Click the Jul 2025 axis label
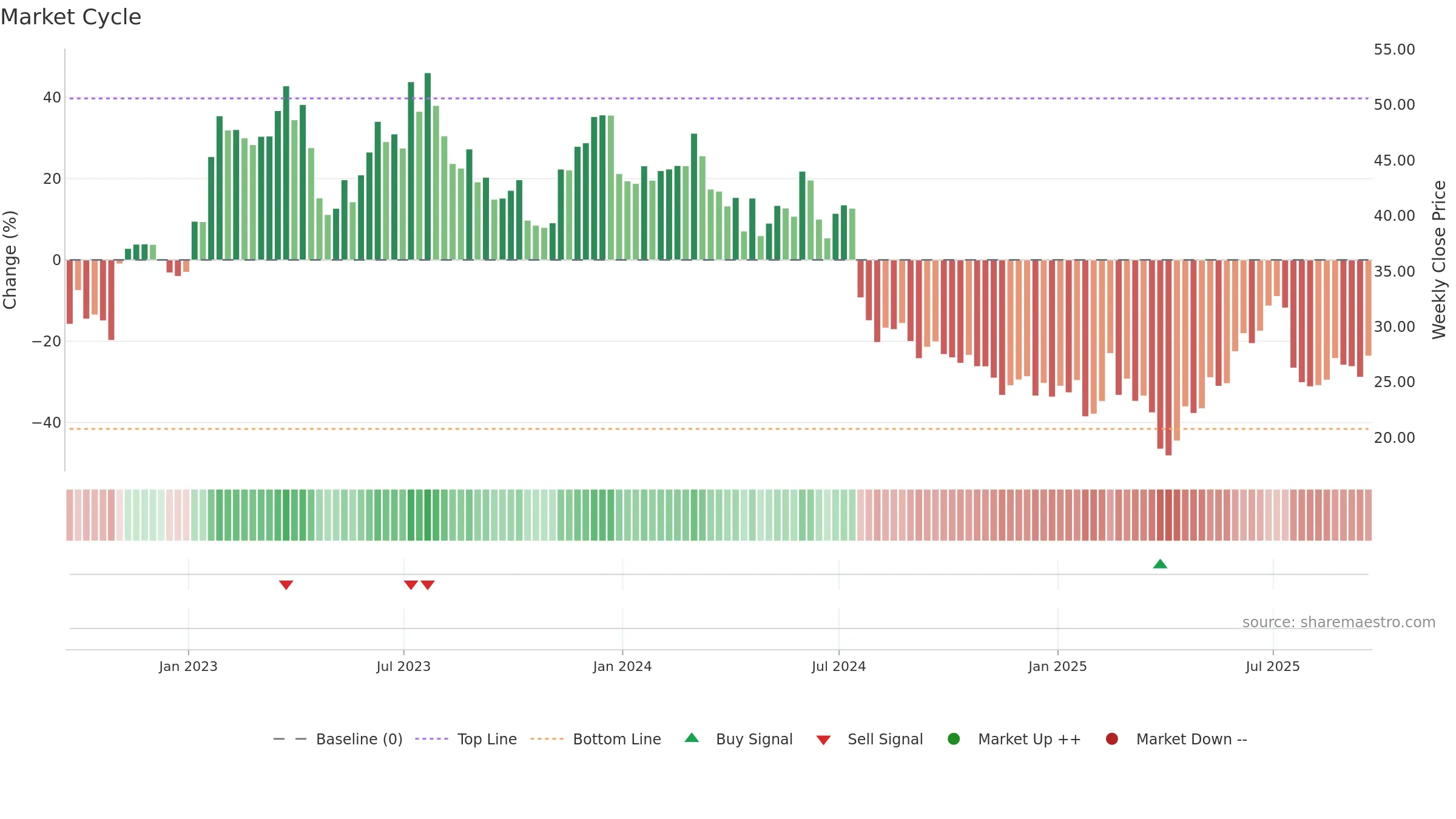The image size is (1456, 819). (1273, 667)
